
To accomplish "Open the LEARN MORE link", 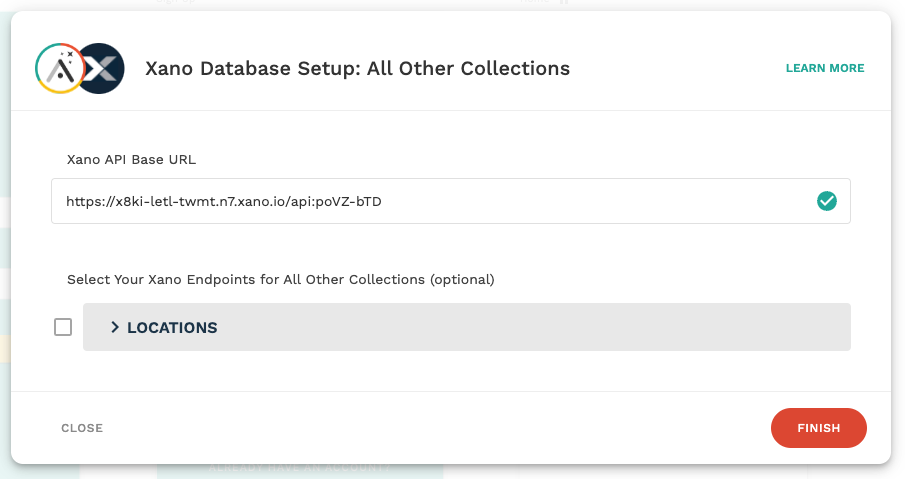I will [825, 68].
